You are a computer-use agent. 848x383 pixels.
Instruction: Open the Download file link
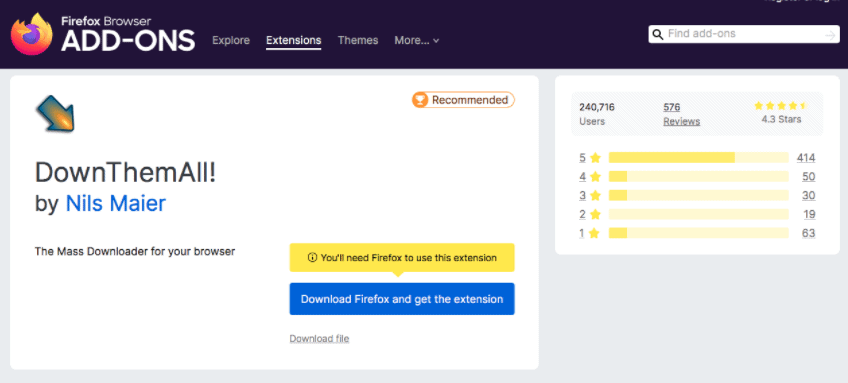[319, 339]
